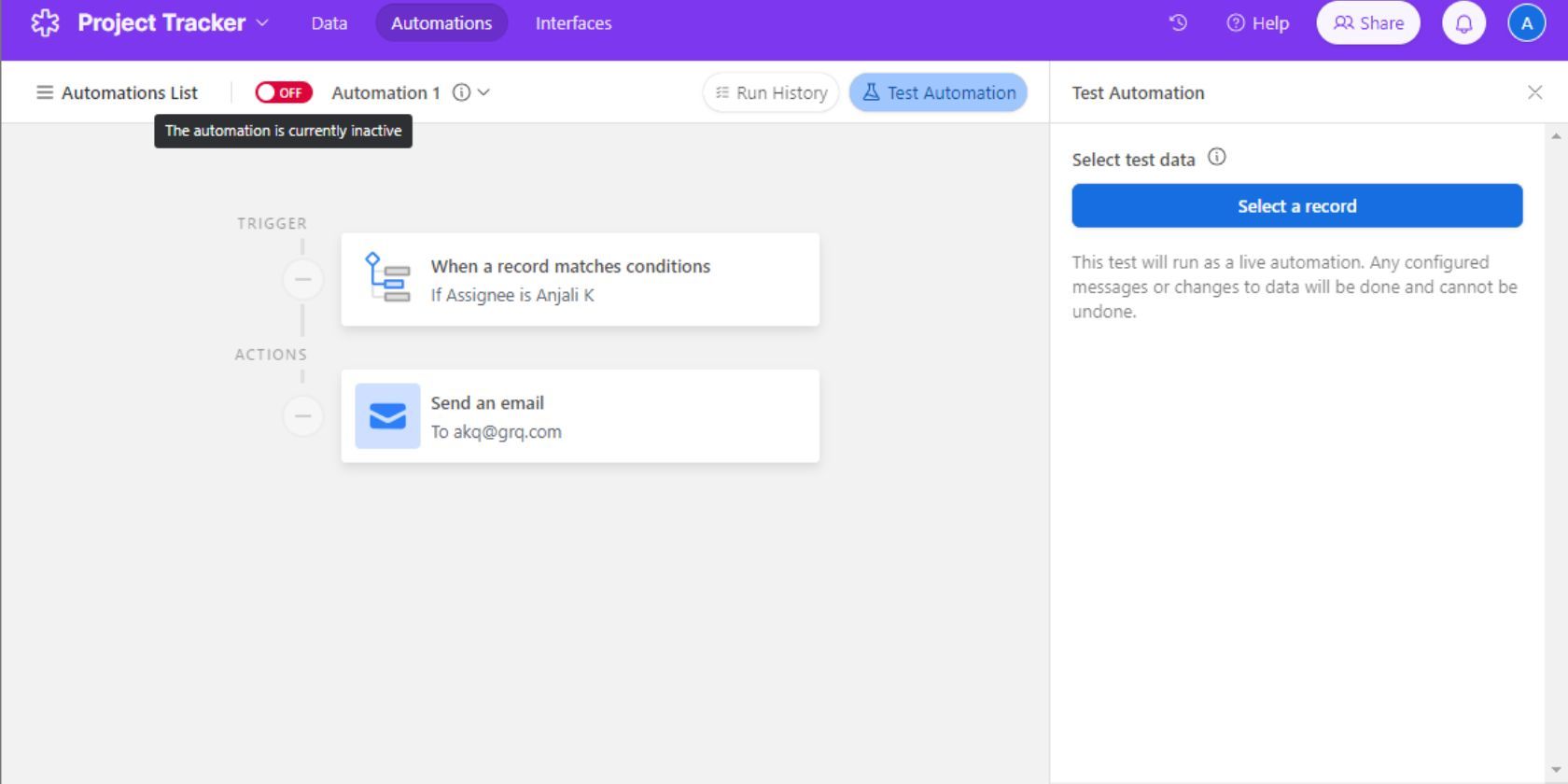
Task: Open Automations List hamburger menu
Action: click(x=44, y=92)
